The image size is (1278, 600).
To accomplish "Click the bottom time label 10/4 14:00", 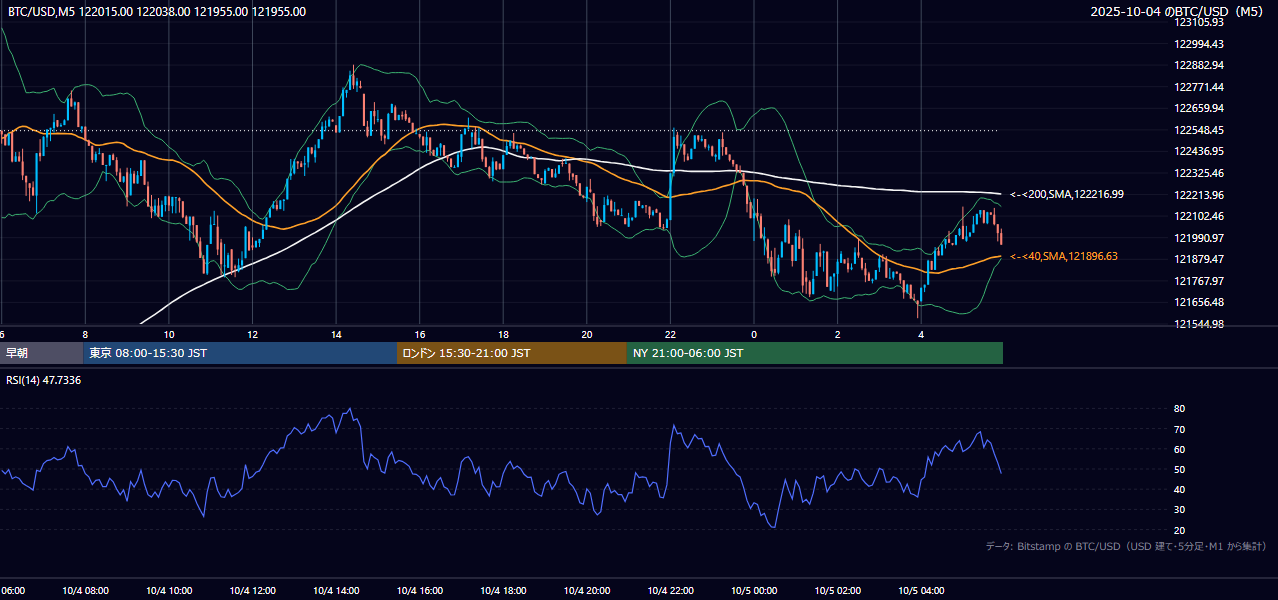I will click(x=336, y=591).
